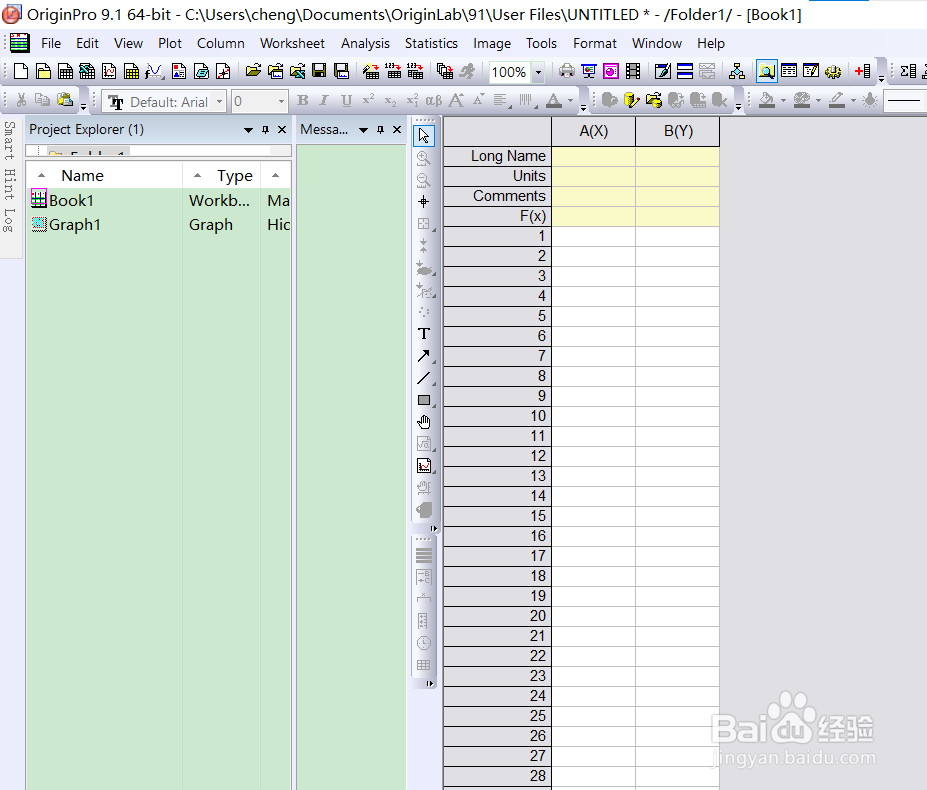Open the Messages panel options arrow
Image resolution: width=927 pixels, height=790 pixels.
pyautogui.click(x=364, y=130)
